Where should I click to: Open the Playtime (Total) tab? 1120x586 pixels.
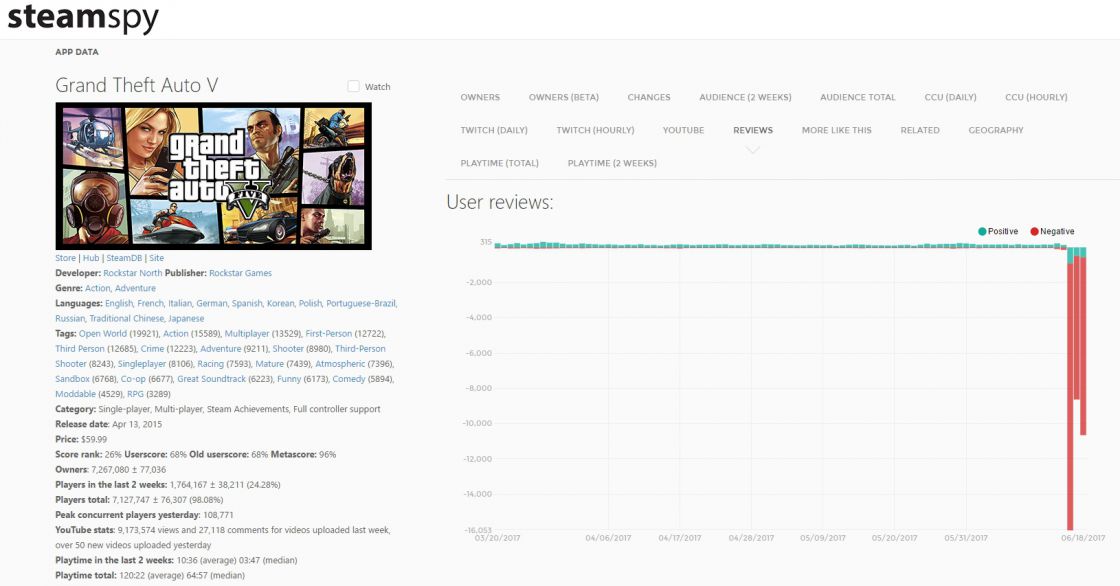click(499, 163)
